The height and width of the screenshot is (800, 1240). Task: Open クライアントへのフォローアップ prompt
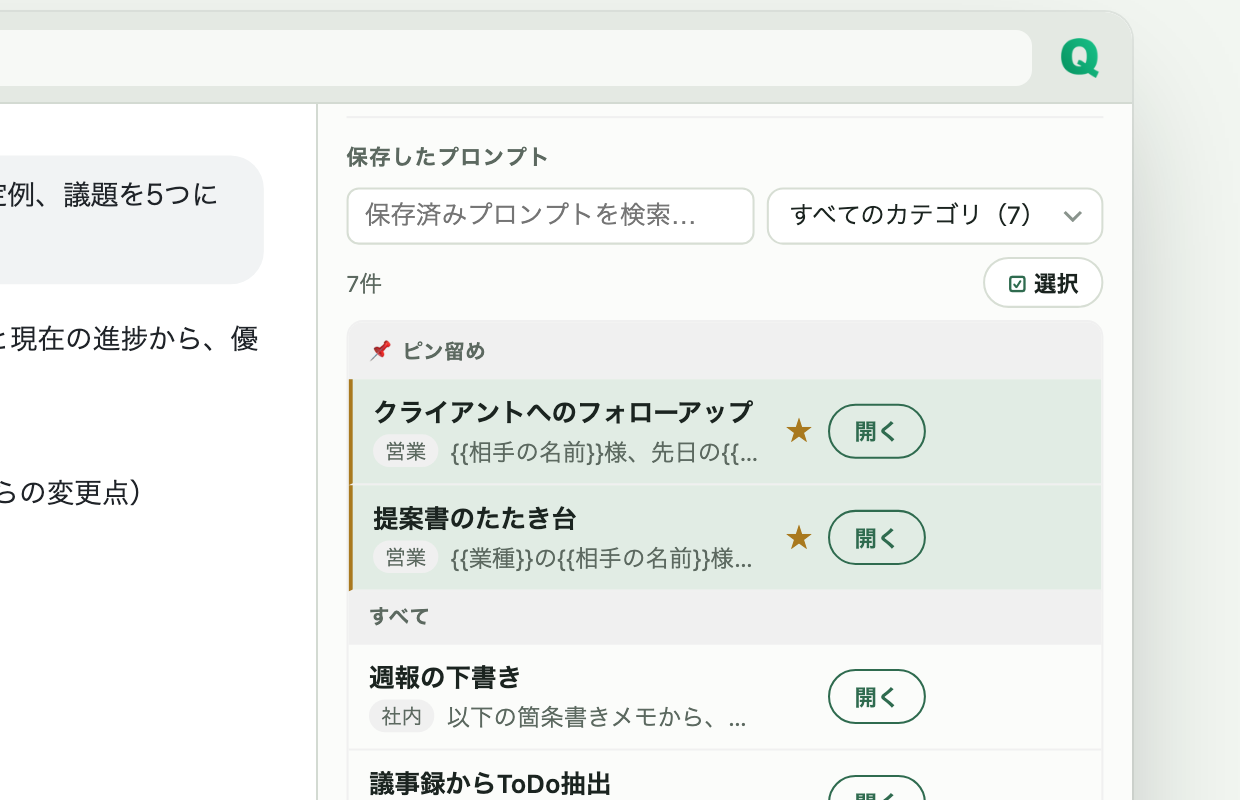[x=877, y=431]
